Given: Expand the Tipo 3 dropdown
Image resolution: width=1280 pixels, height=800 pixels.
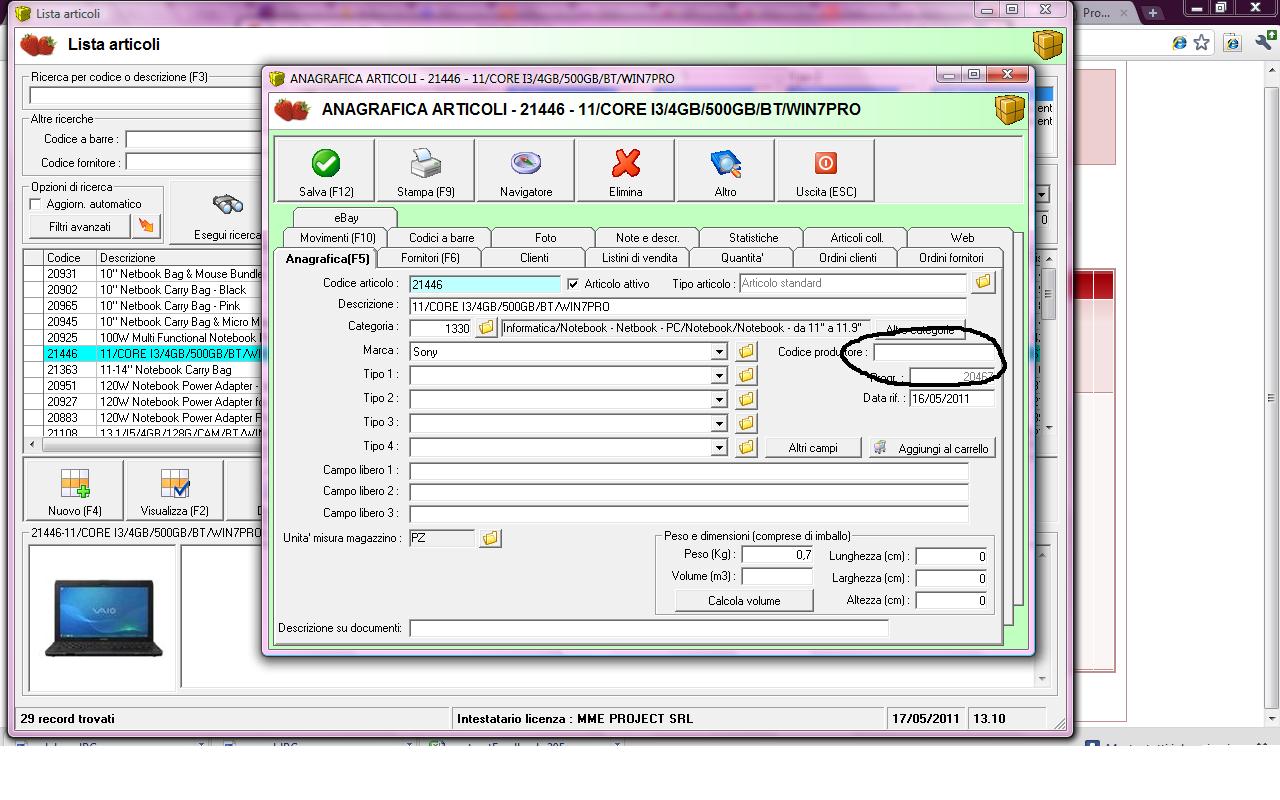Looking at the screenshot, I should click(x=718, y=423).
